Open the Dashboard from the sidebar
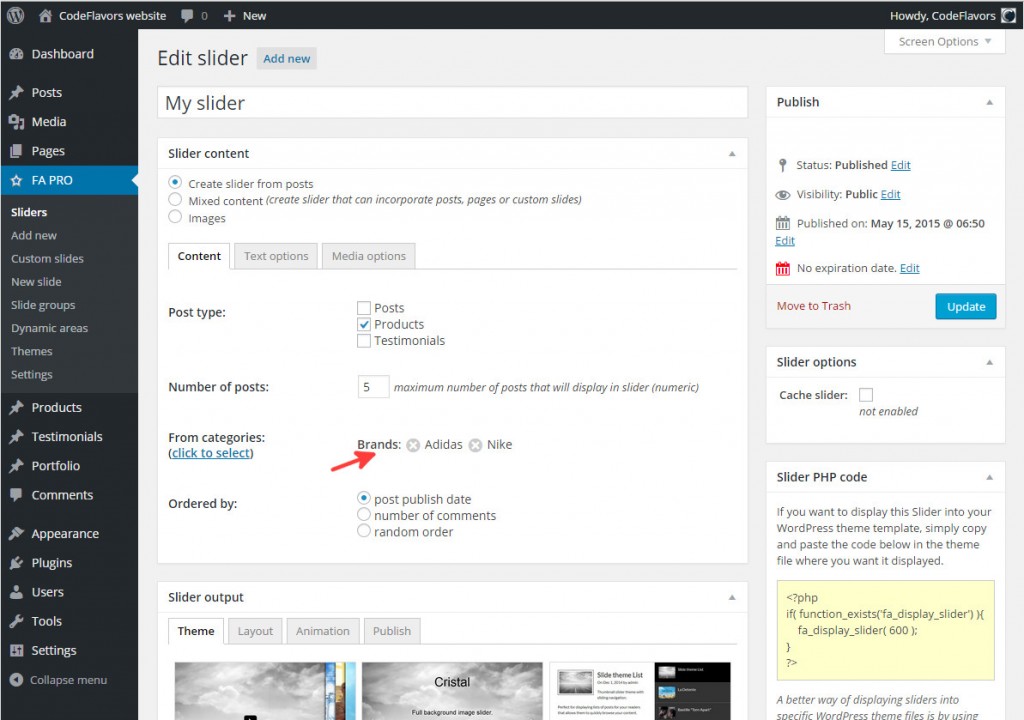The width and height of the screenshot is (1024, 720). tap(55, 53)
